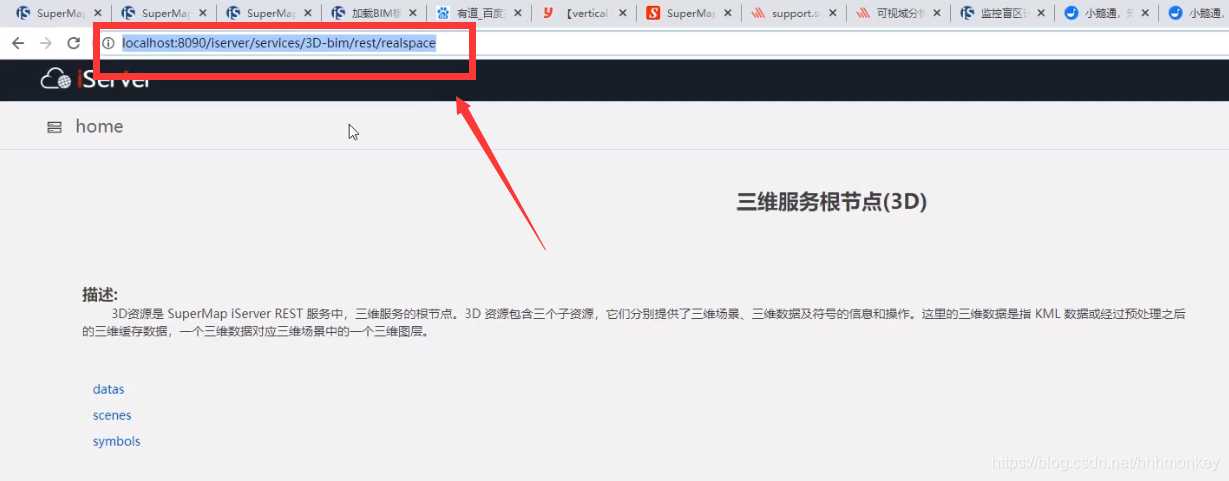Click the 描述: label

(100, 294)
